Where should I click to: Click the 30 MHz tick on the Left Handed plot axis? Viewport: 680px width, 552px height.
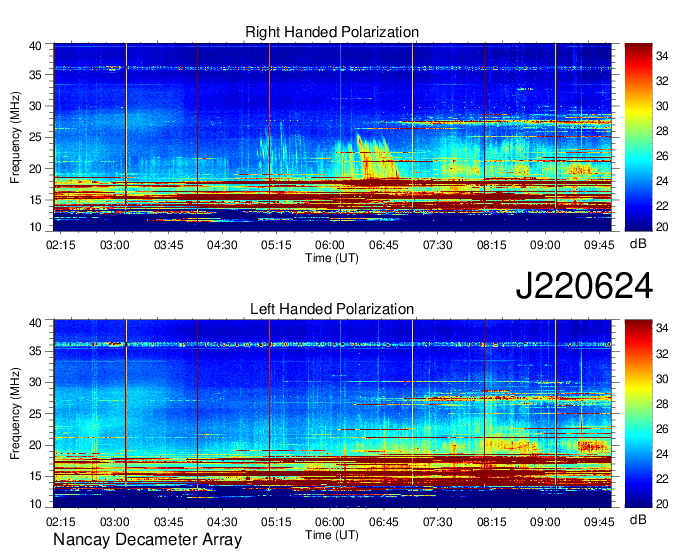point(35,382)
